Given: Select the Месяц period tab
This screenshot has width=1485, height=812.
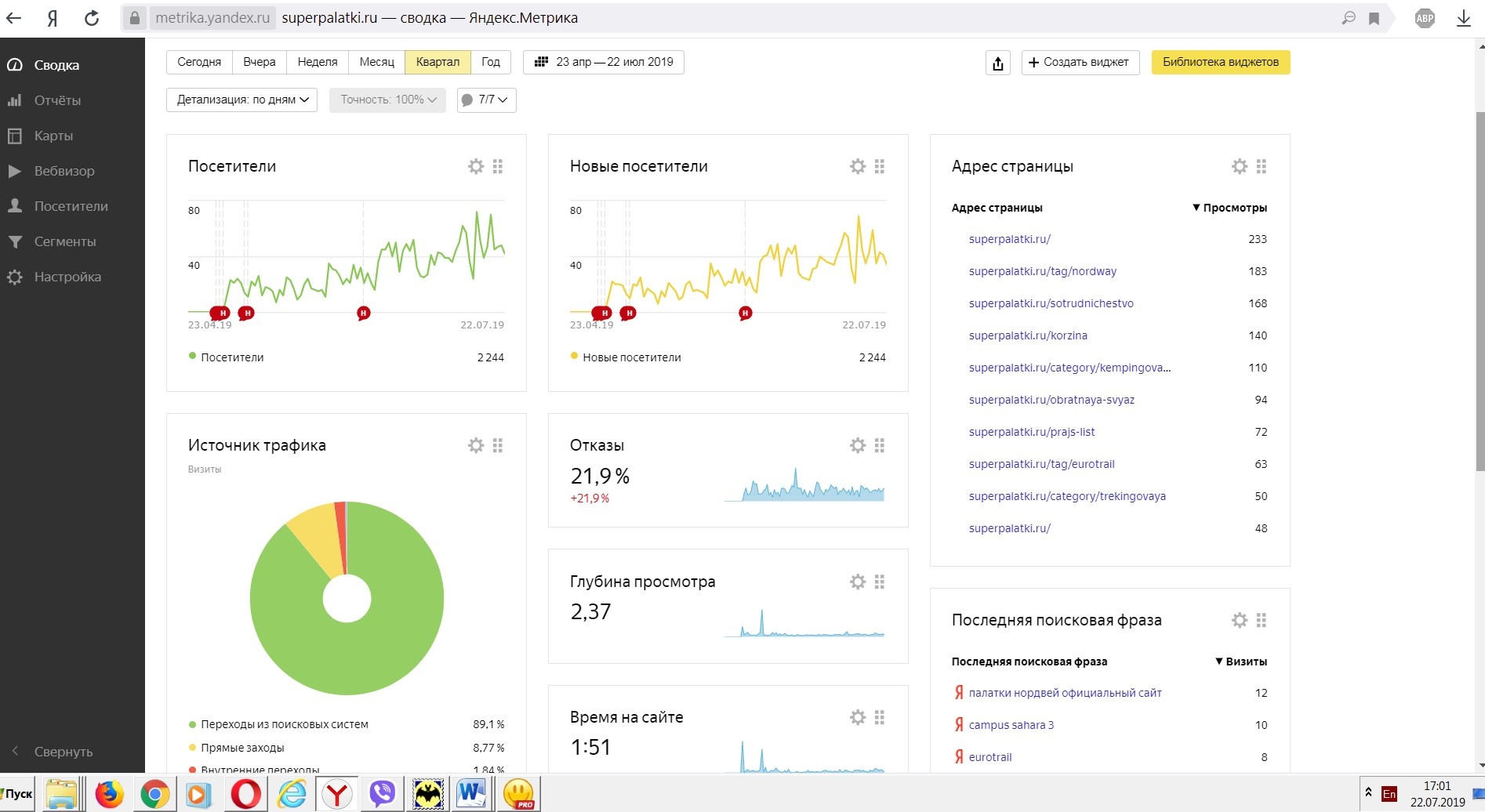Looking at the screenshot, I should point(376,62).
